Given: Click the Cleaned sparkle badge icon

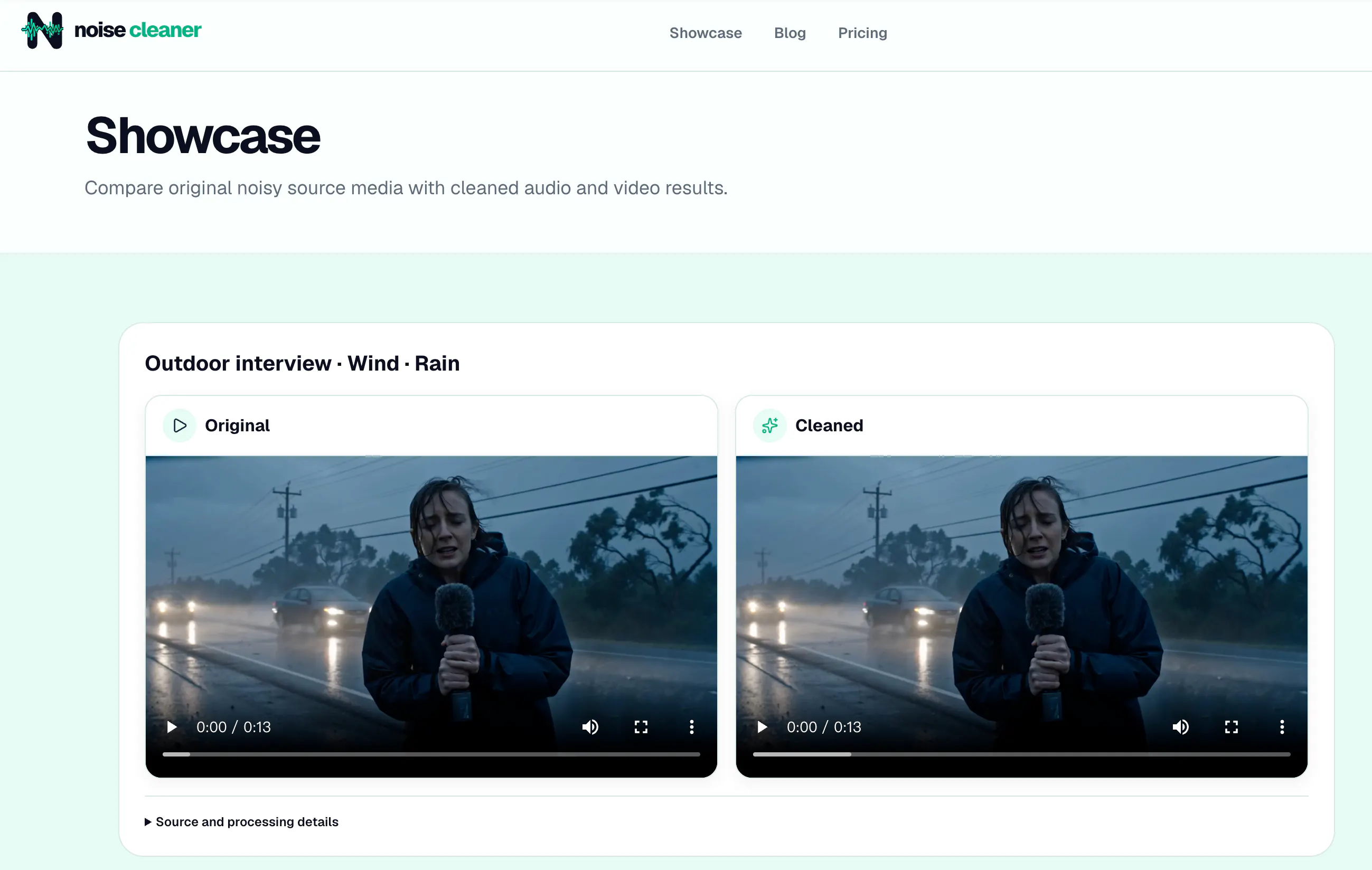Looking at the screenshot, I should (770, 425).
